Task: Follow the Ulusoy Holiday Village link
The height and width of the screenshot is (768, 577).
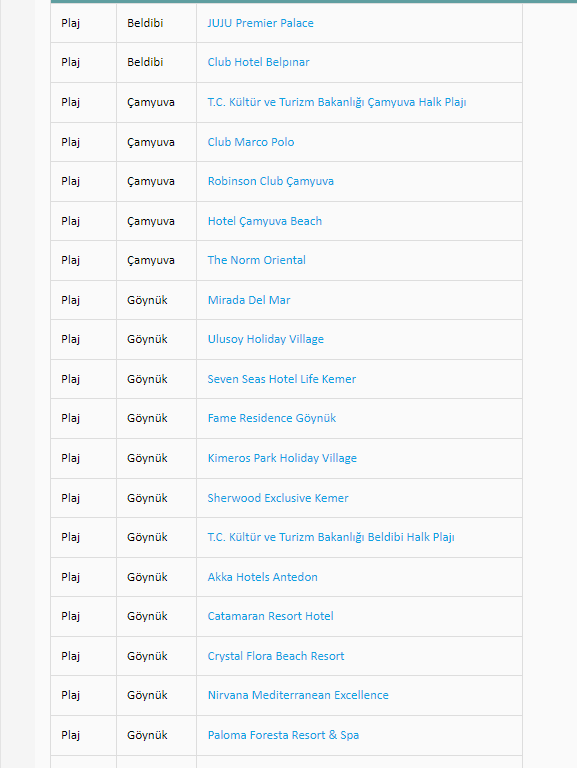Action: 265,339
